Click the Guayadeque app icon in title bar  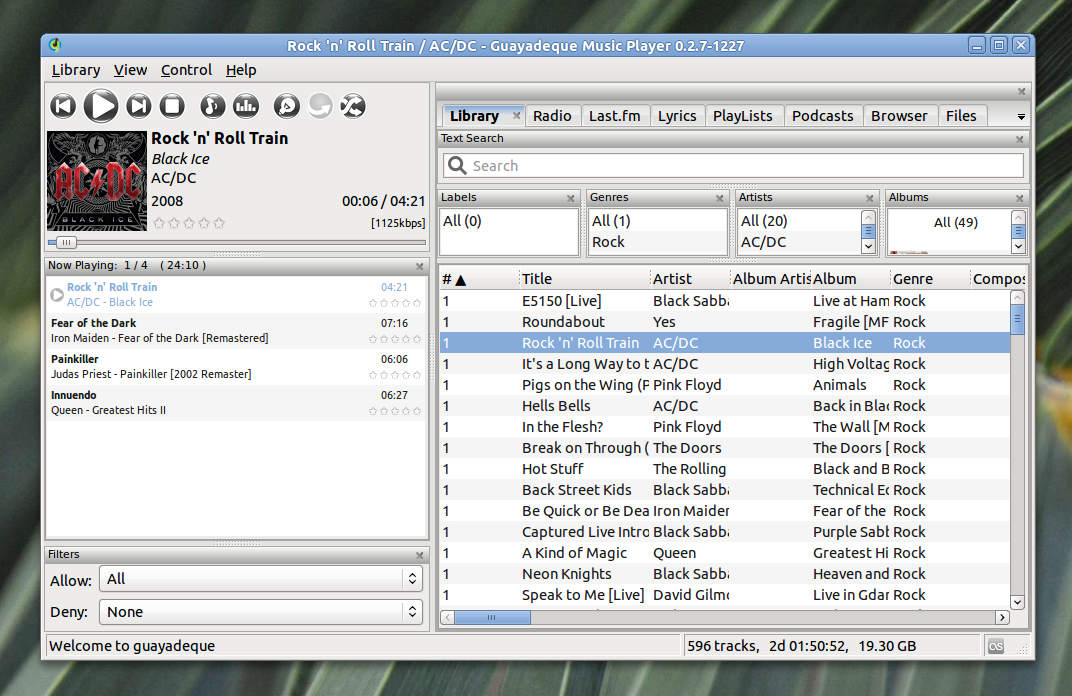55,45
